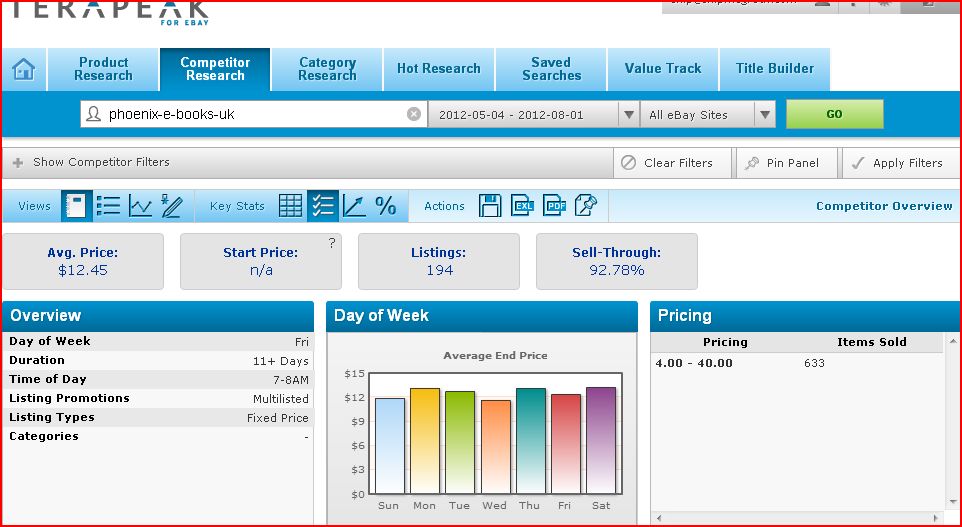Screen dimensions: 962x527
Task: Click the Pricing column header
Action: [725, 342]
